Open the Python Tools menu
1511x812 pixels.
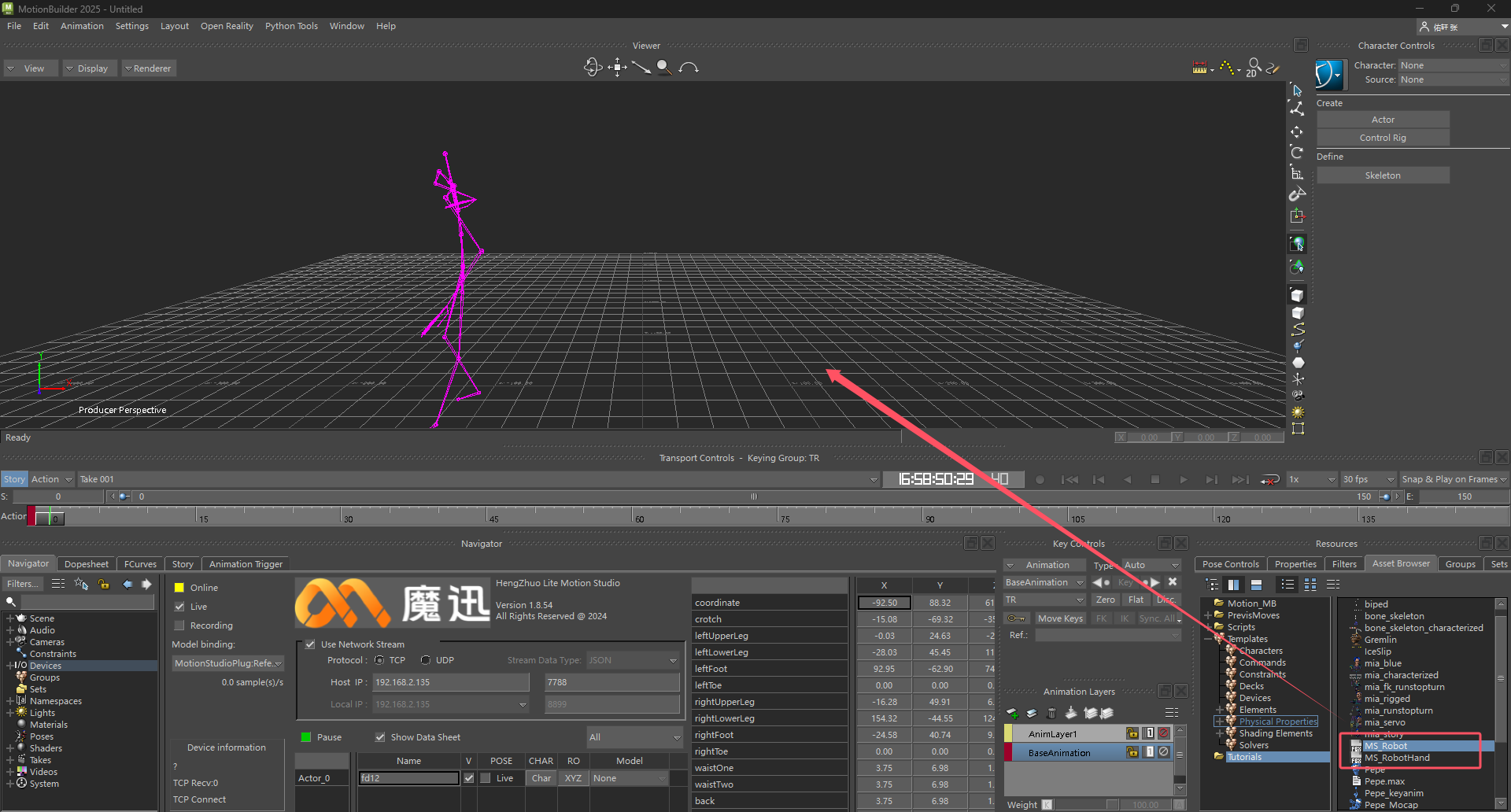290,26
